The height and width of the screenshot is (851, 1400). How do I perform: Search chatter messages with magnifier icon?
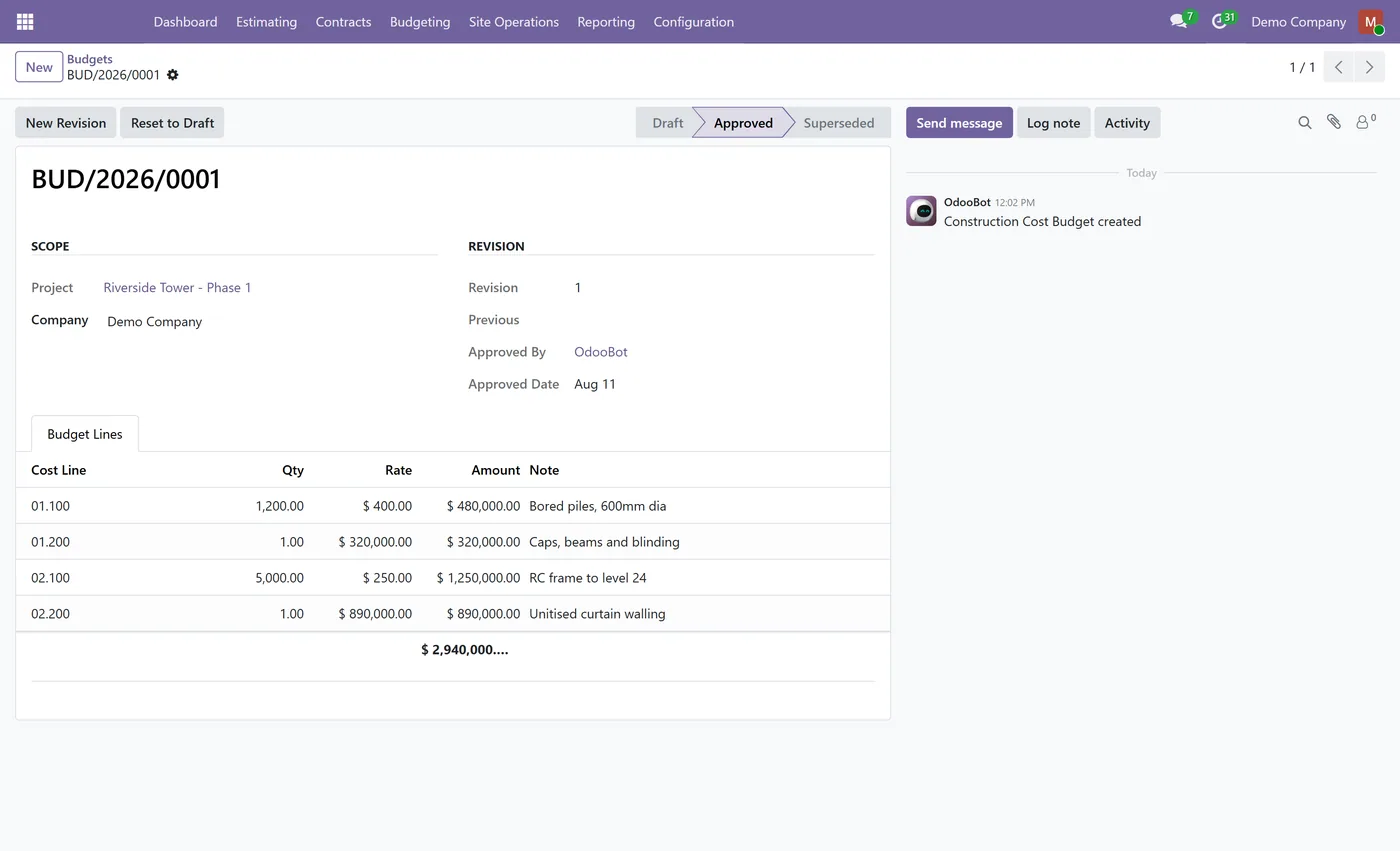pos(1305,123)
